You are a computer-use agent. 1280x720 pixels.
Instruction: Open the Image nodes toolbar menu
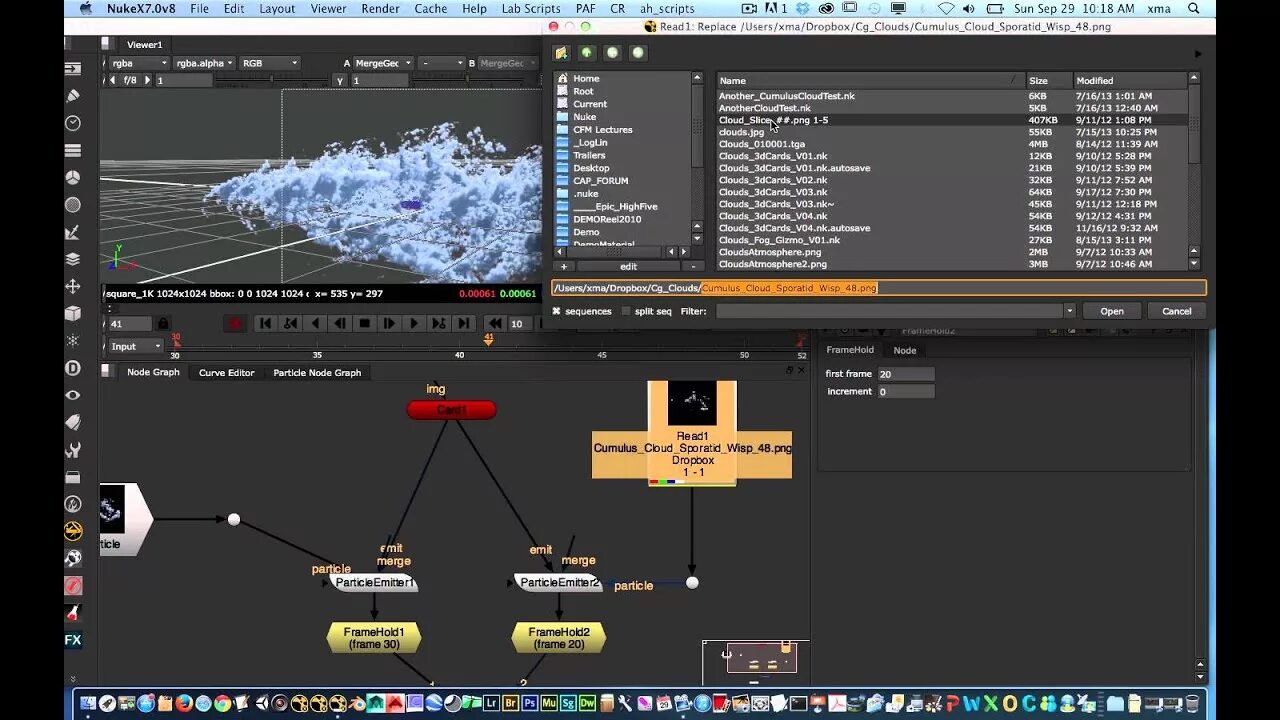pos(73,69)
